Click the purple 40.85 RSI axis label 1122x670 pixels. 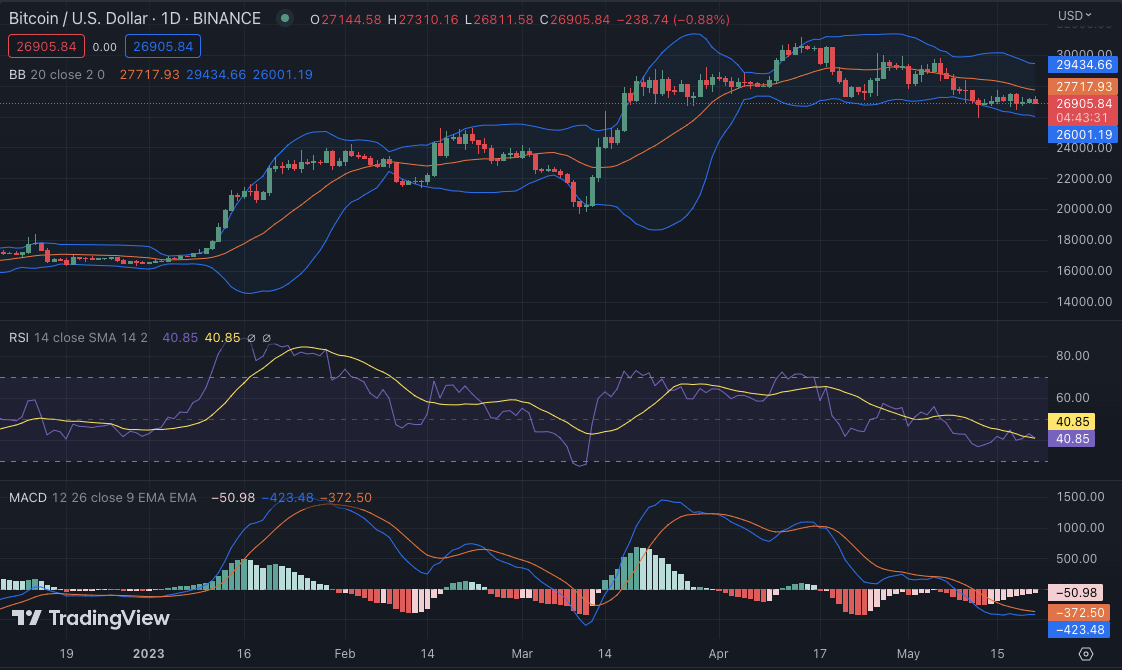1070,438
